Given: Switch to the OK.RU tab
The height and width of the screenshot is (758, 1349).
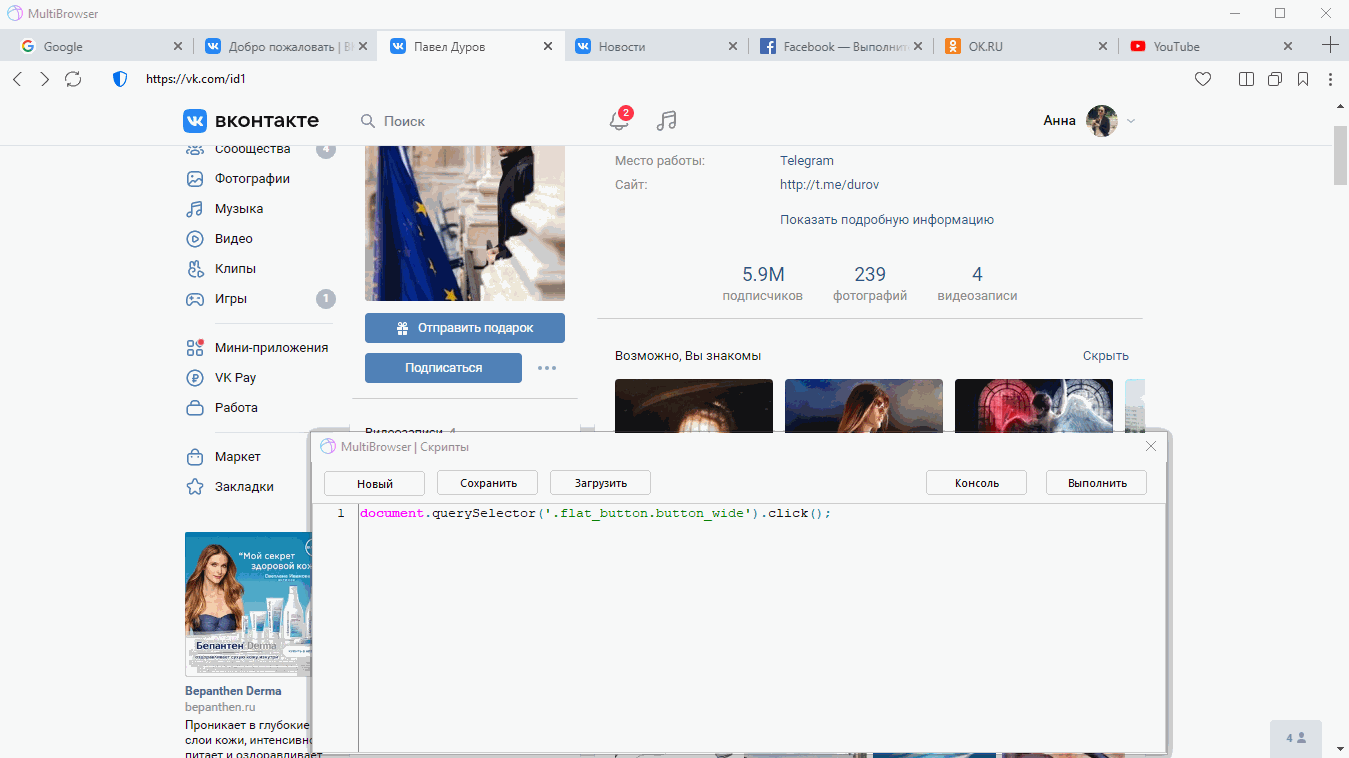Looking at the screenshot, I should 986,45.
